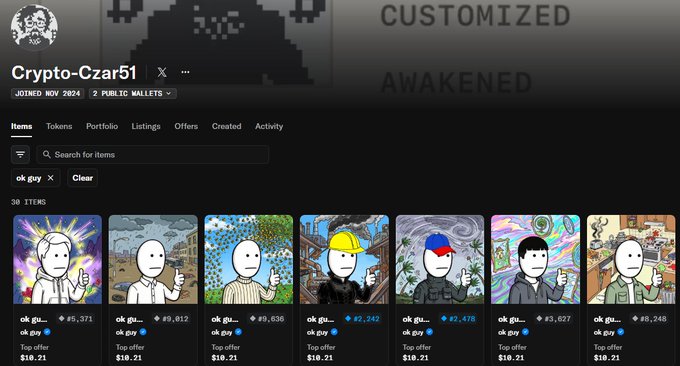This screenshot has width=680, height=366.
Task: Expand the 2 Public Wallets dropdown
Action: pyautogui.click(x=132, y=93)
